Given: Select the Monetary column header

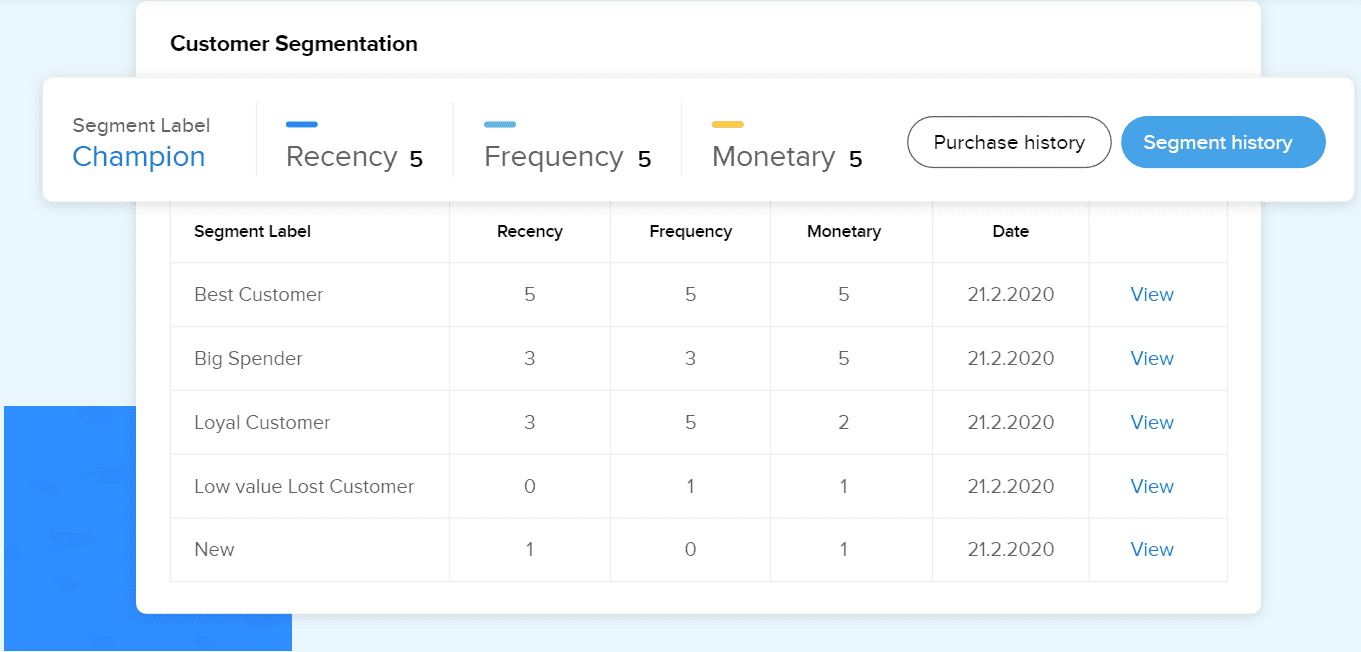Looking at the screenshot, I should tap(844, 231).
